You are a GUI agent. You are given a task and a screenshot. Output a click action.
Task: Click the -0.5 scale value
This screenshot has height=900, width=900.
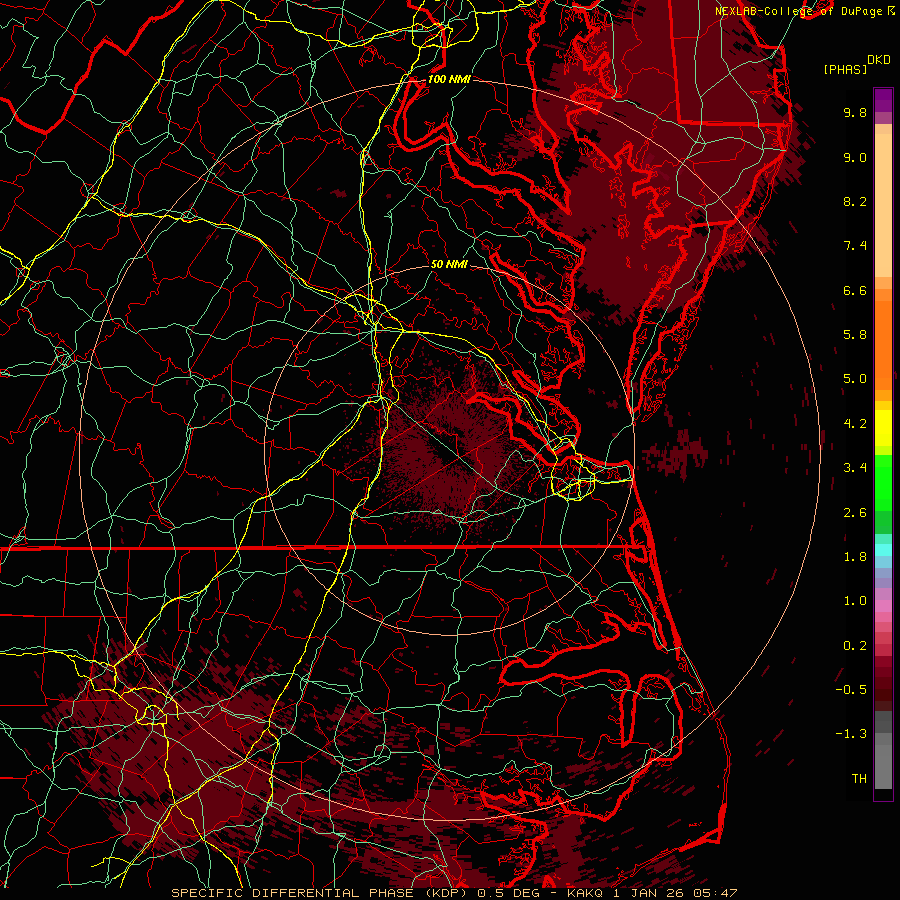(851, 690)
